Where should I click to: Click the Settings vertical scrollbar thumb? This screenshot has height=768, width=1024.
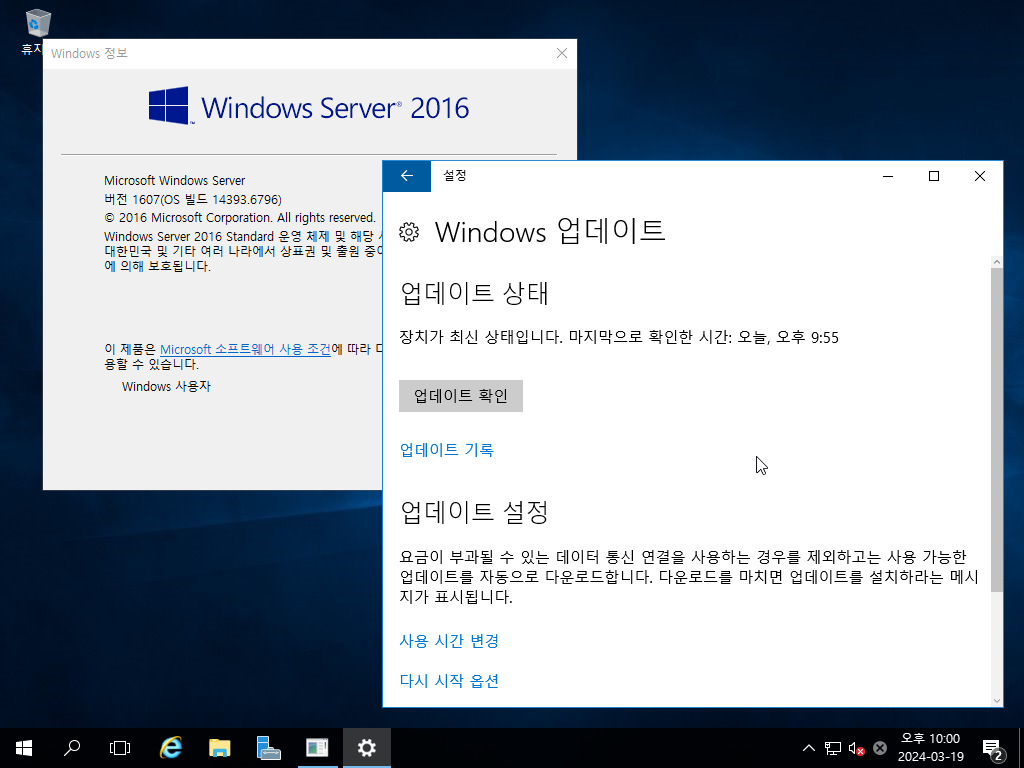click(x=997, y=430)
